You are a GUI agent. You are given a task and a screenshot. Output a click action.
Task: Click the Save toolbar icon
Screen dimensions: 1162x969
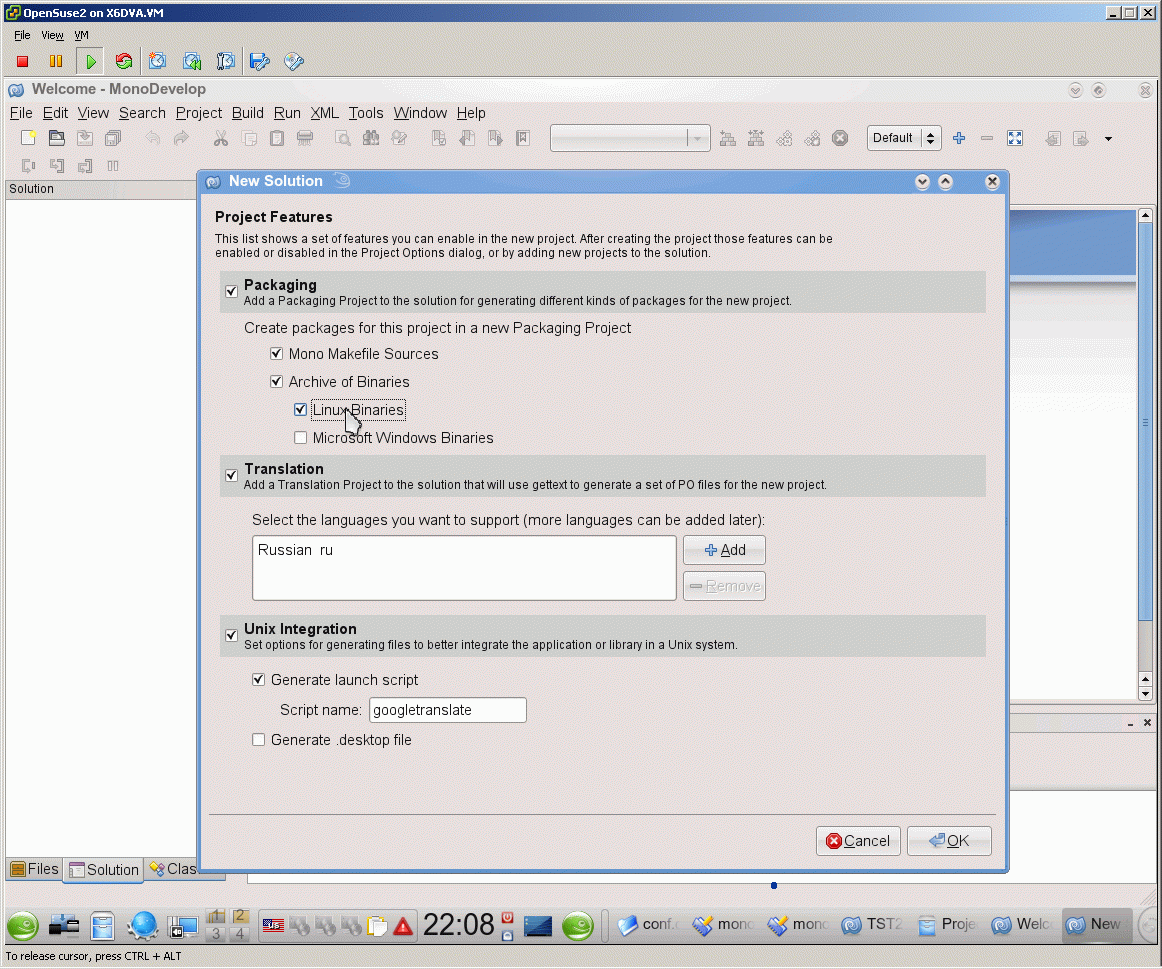[x=84, y=138]
